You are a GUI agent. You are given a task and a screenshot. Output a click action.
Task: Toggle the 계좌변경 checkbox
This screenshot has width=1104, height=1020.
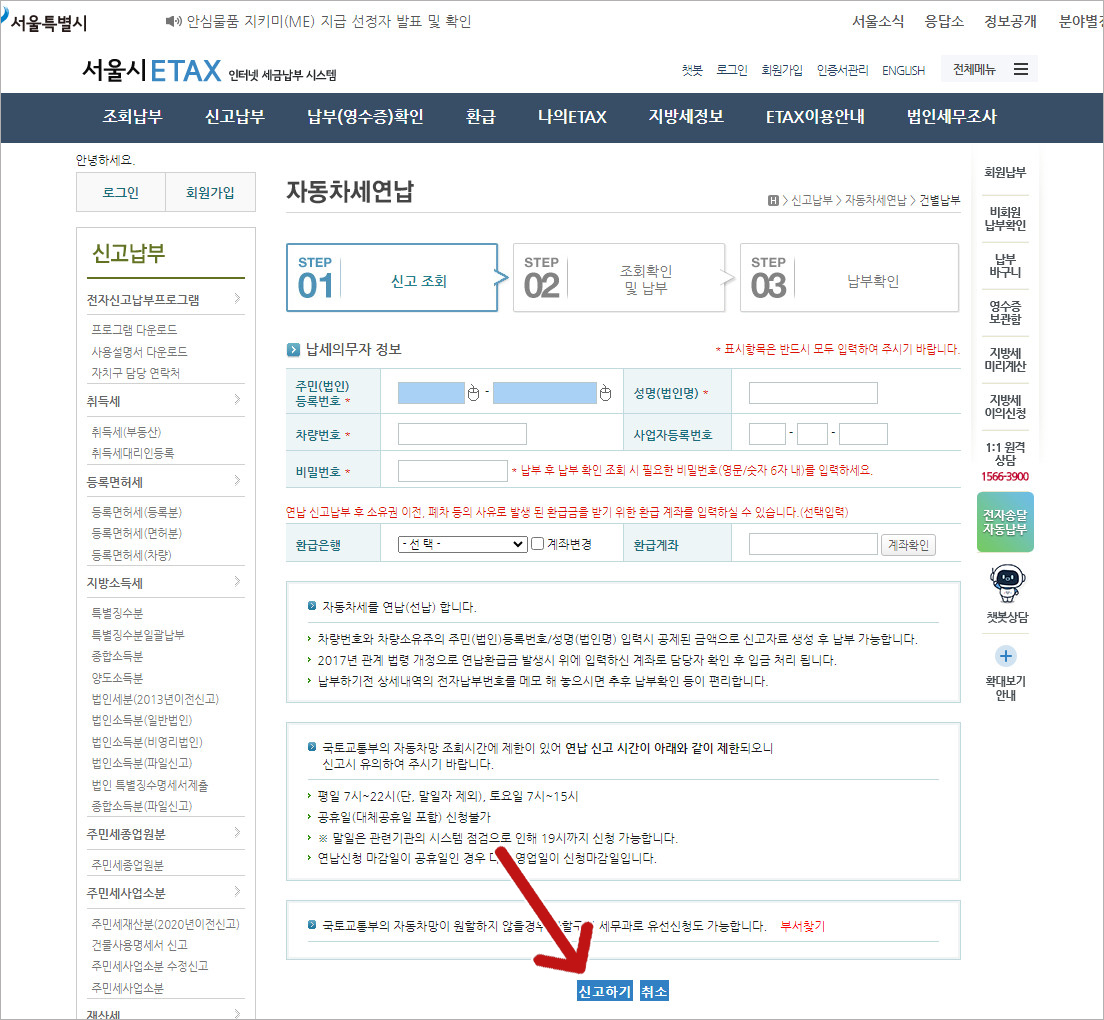click(x=537, y=543)
